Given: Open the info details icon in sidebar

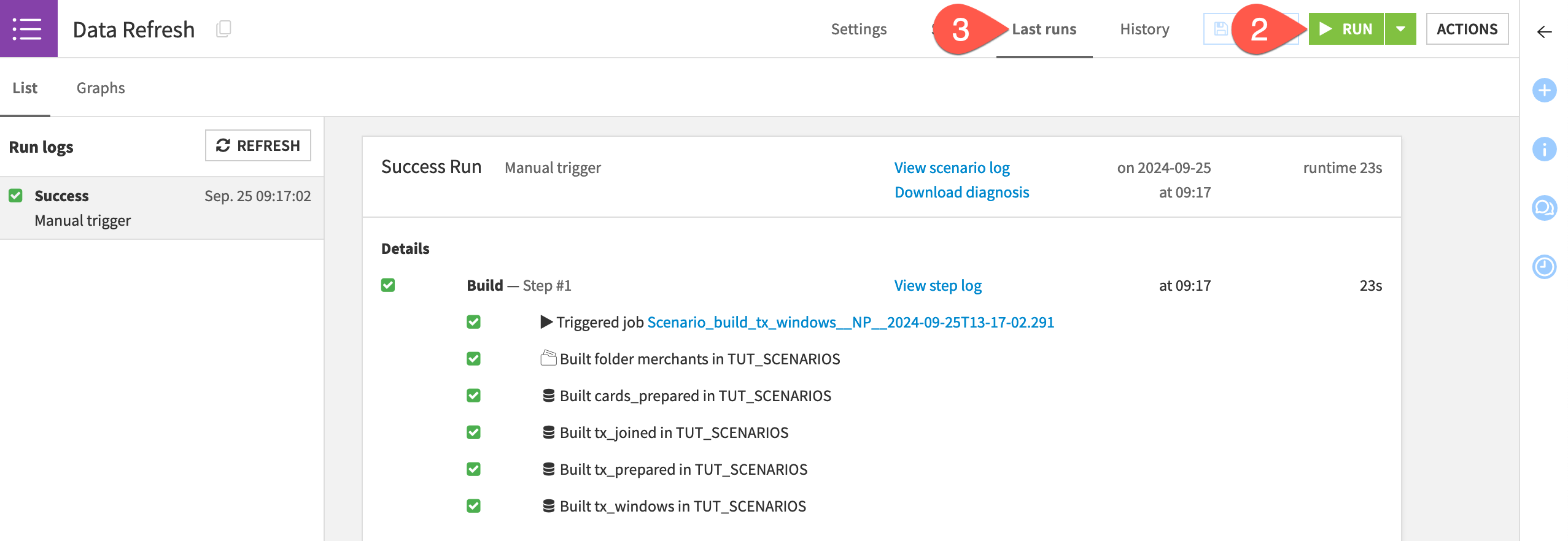Looking at the screenshot, I should pos(1544,149).
